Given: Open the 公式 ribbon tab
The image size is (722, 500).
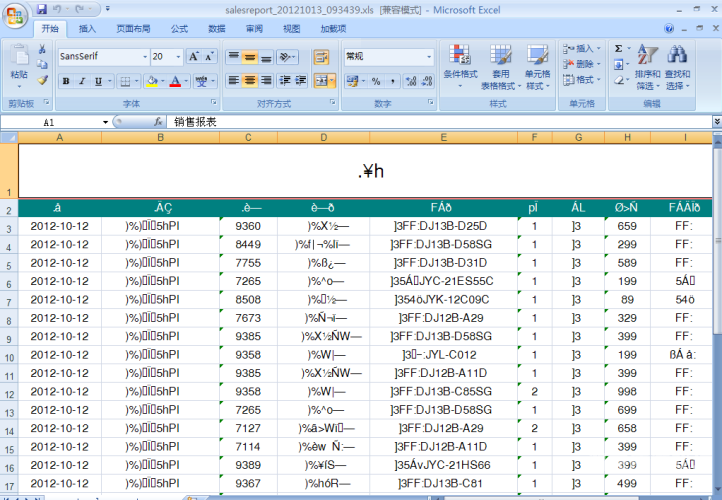Looking at the screenshot, I should tap(179, 29).
